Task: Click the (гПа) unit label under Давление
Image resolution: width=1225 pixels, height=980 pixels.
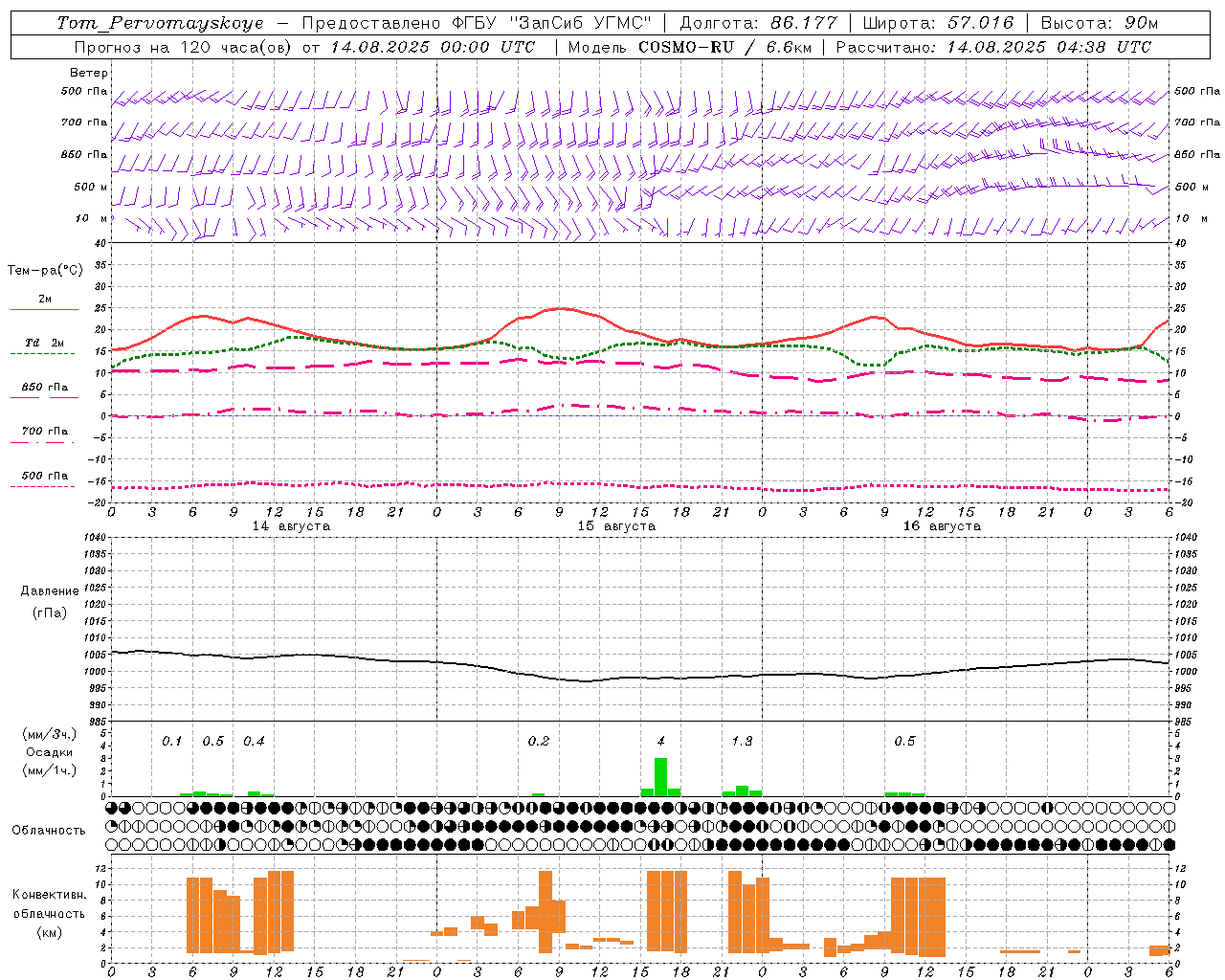Action: [x=50, y=612]
